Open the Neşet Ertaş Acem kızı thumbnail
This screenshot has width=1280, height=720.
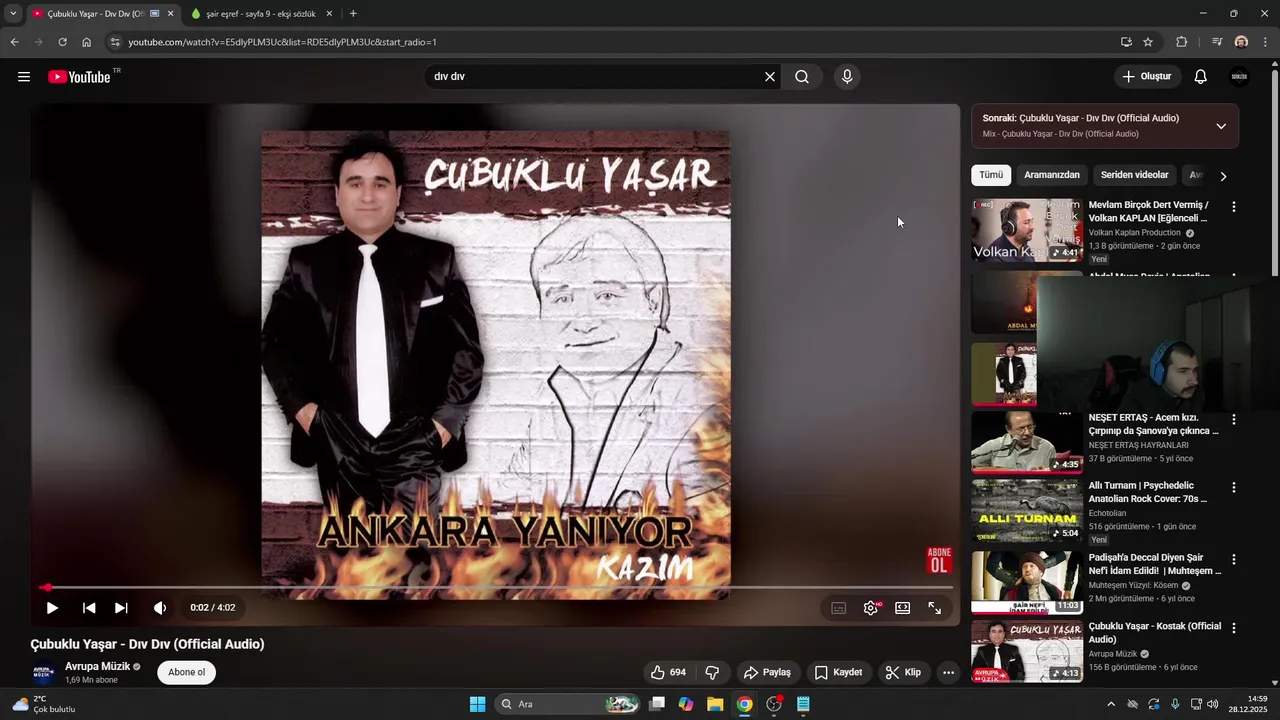1027,442
